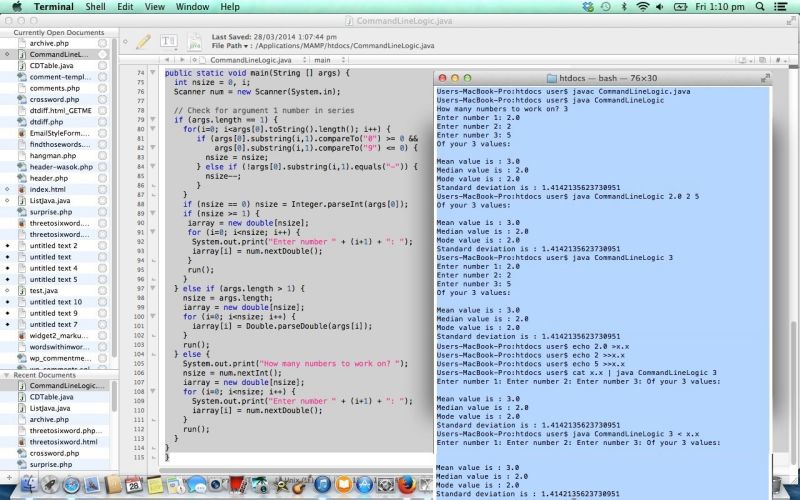Screen dimensions: 800x500
Task: Fold the for loop at line 108
Action: point(153,391)
